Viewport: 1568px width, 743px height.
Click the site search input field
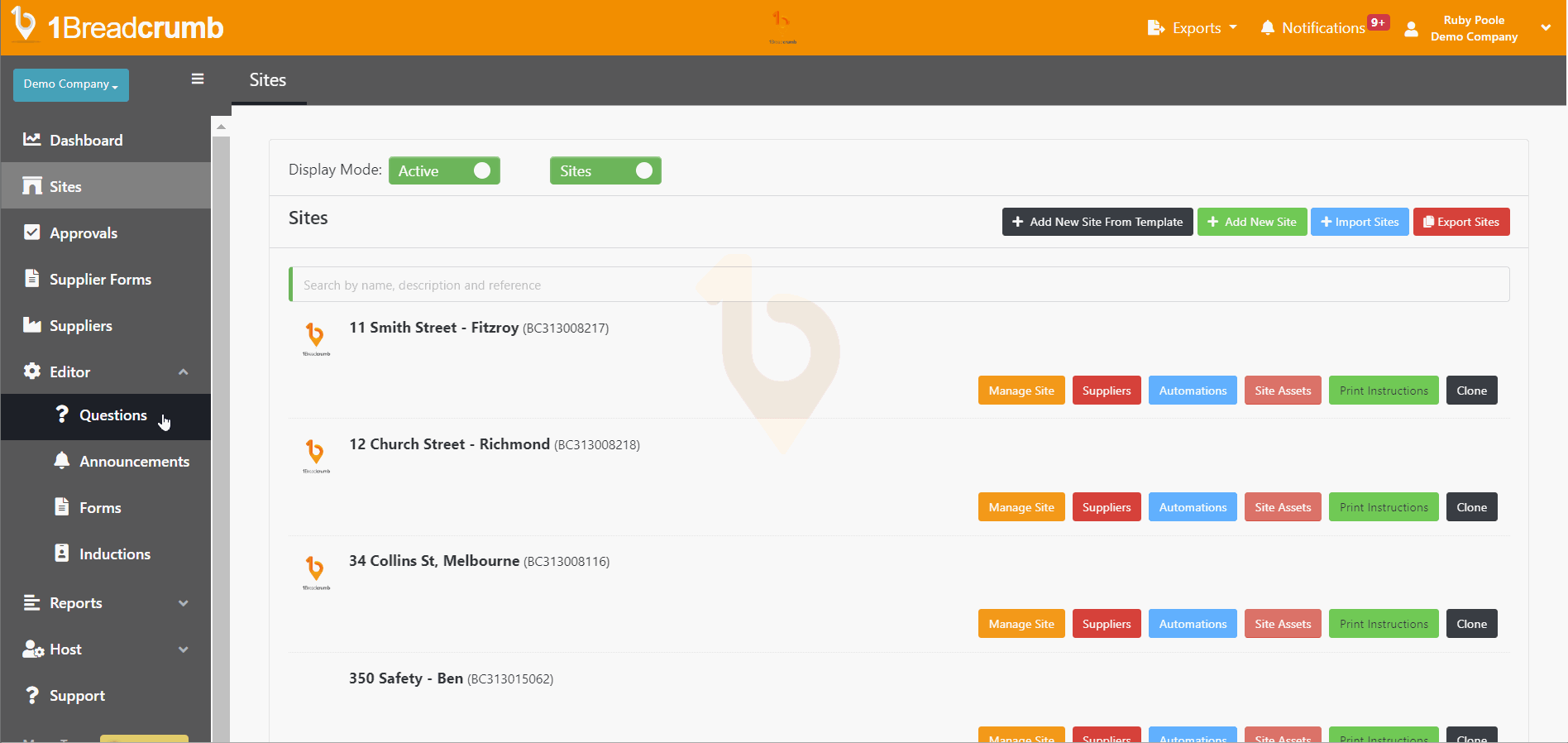click(900, 285)
